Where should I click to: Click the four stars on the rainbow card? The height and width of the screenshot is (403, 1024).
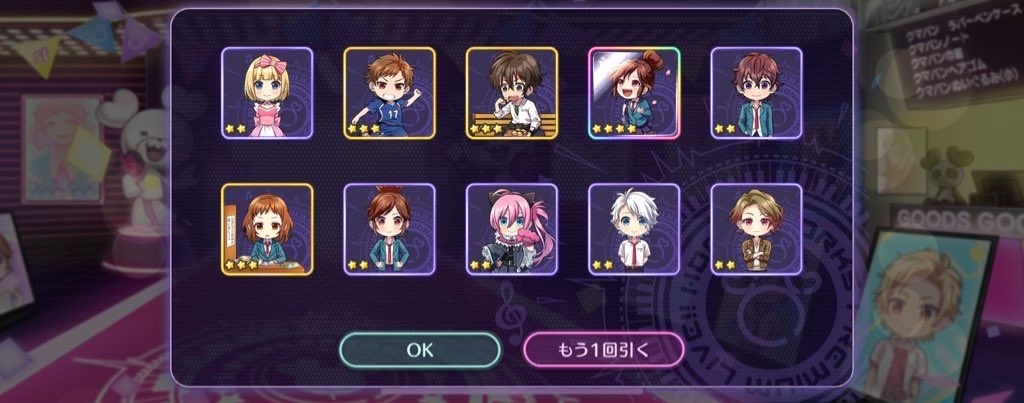[613, 129]
